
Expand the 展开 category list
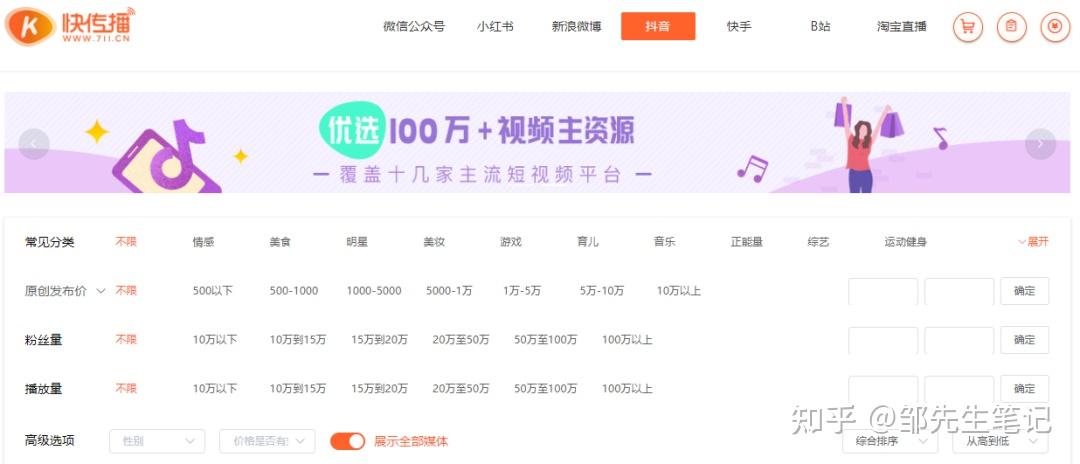coord(1033,242)
